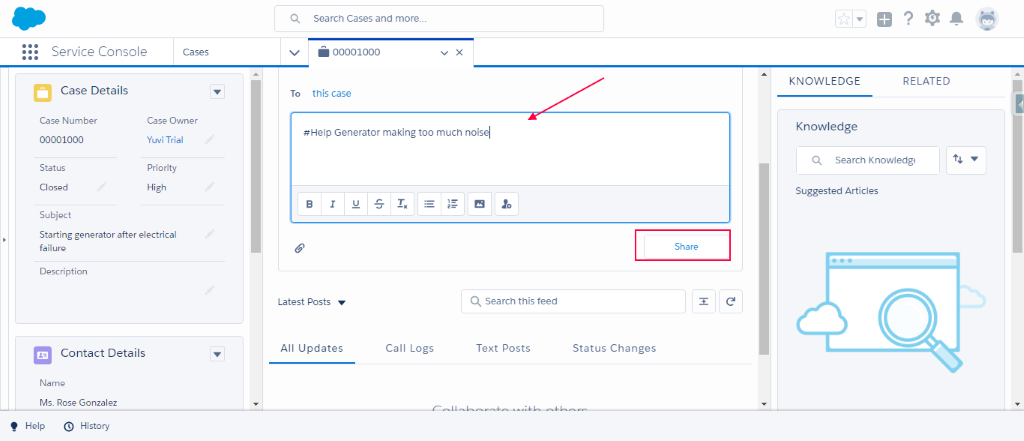Image resolution: width=1024 pixels, height=441 pixels.
Task: Open the Setup gear icon
Action: tap(932, 18)
